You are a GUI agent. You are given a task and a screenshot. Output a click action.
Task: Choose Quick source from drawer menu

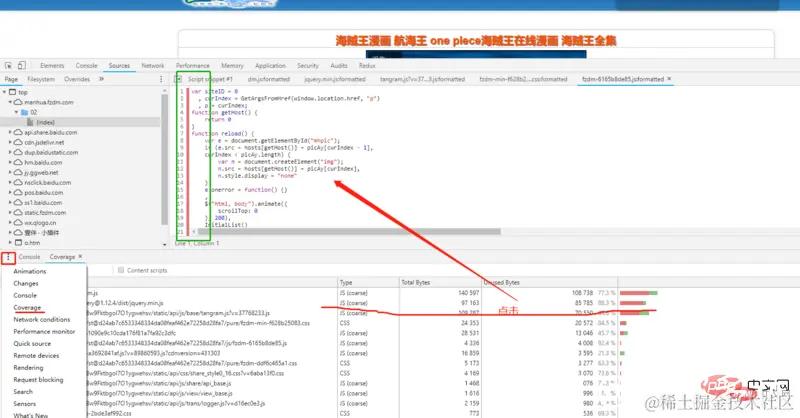[x=32, y=343]
